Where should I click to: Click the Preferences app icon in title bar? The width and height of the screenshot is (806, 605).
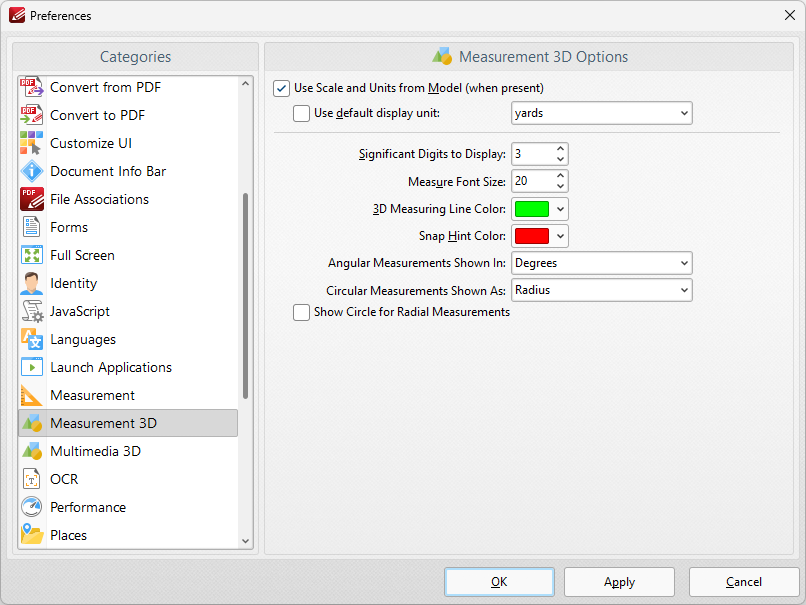coord(16,15)
